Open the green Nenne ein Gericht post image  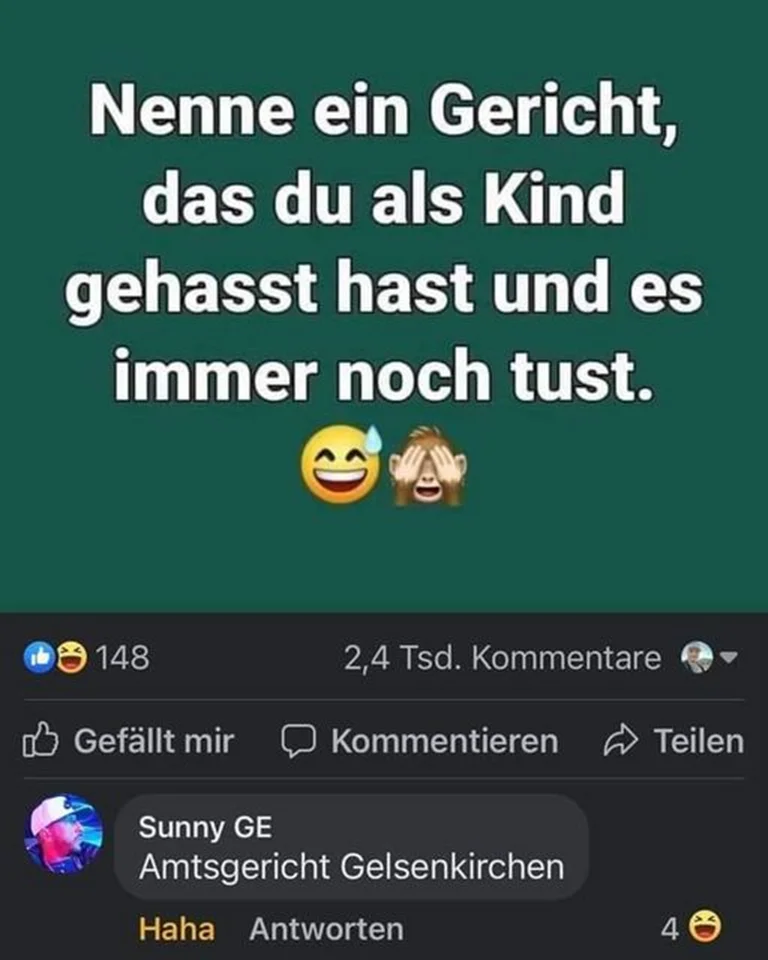[384, 306]
